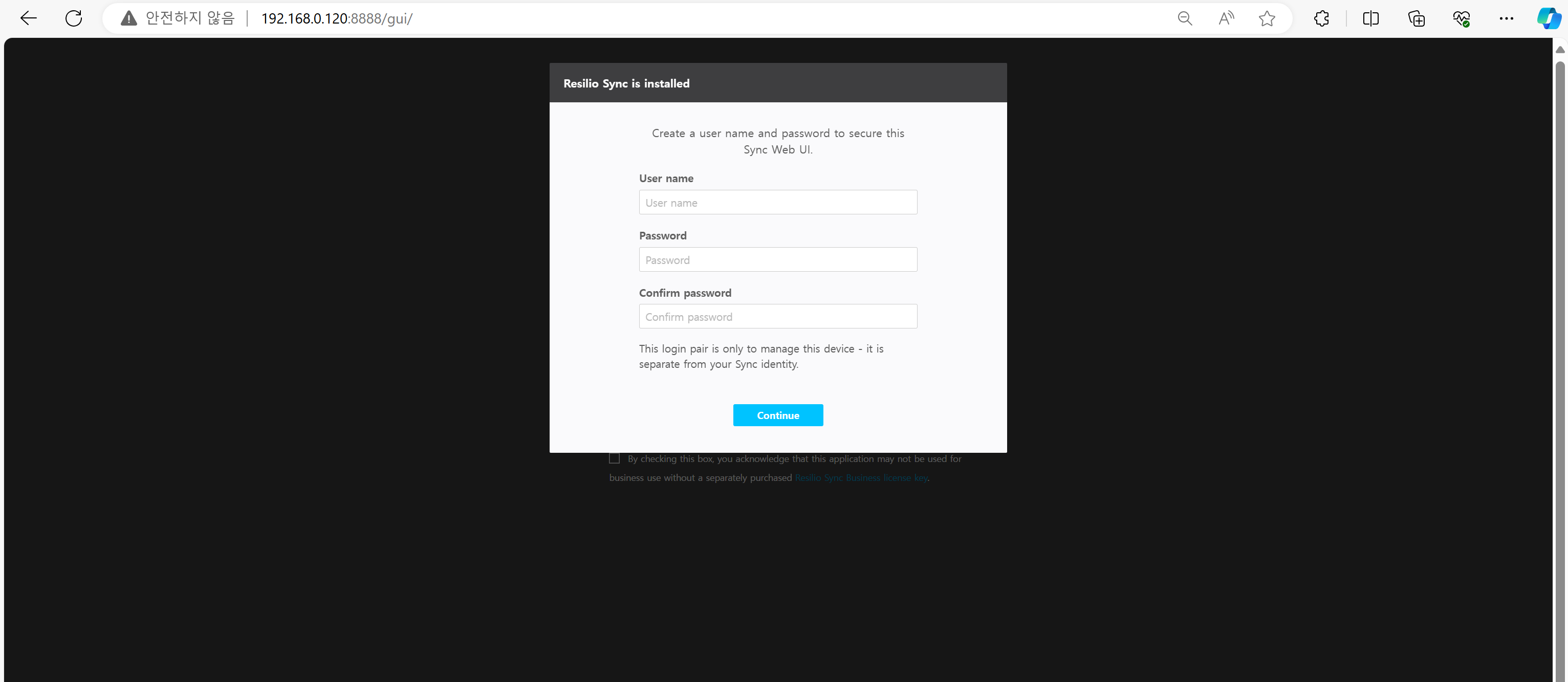Click the browser favorites/star icon
Screen dimensions: 1568x682
pyautogui.click(x=1267, y=18)
